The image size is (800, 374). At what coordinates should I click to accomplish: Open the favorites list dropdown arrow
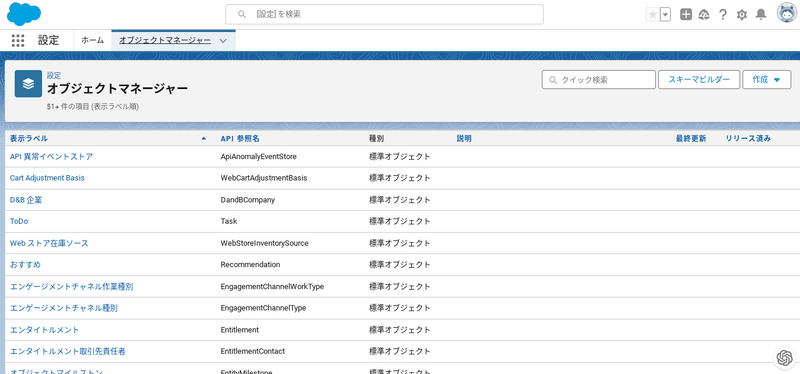tap(665, 15)
